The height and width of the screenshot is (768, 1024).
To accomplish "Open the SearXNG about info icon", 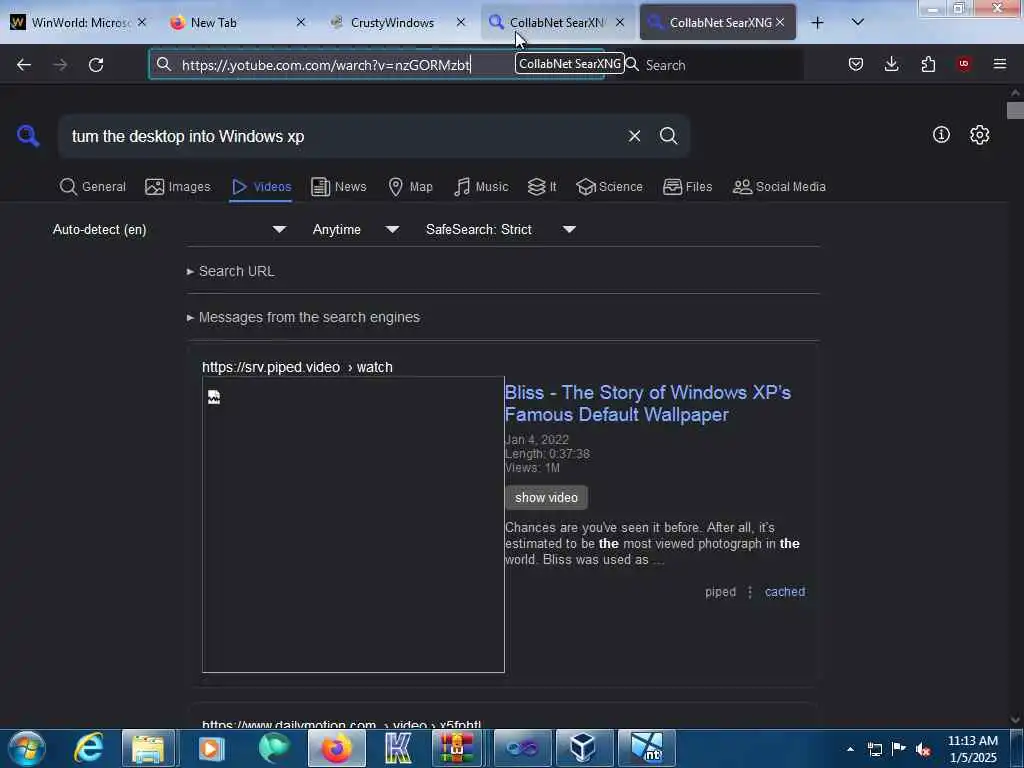I will 941,135.
